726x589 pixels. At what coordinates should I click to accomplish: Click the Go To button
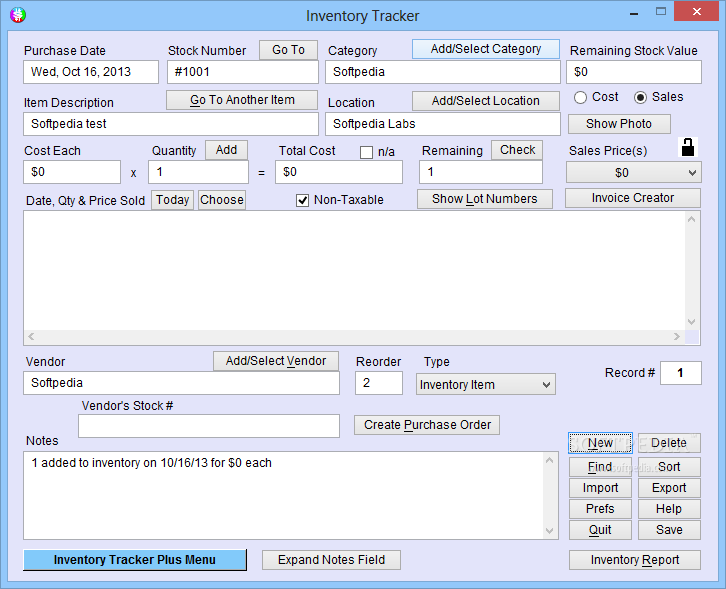tap(288, 50)
